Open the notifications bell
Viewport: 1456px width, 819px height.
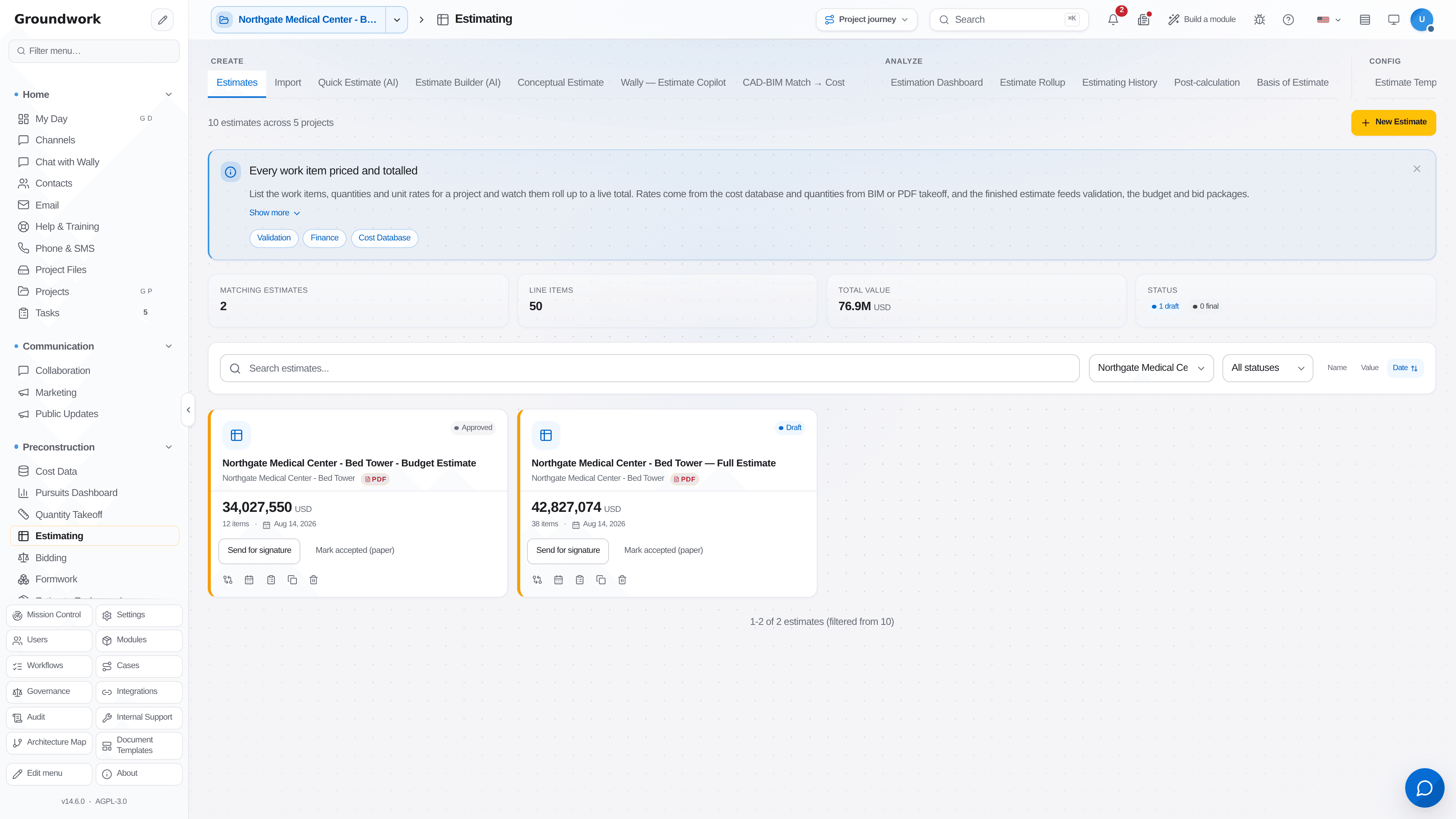point(1113,20)
